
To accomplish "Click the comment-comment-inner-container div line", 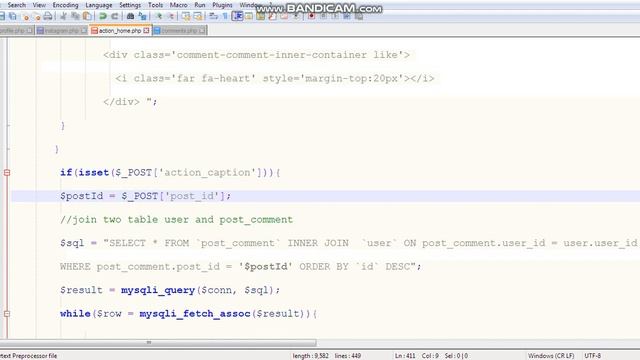I will [x=256, y=55].
